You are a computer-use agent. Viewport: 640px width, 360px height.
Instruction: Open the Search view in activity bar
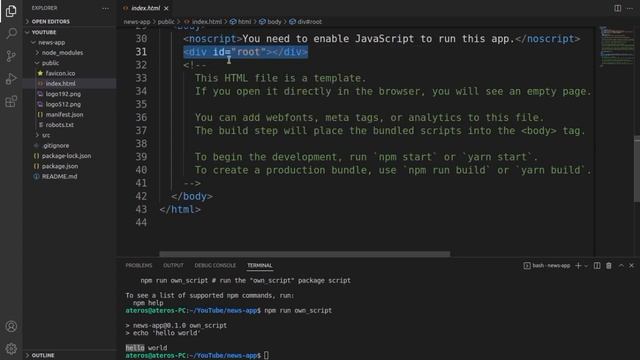click(11, 33)
